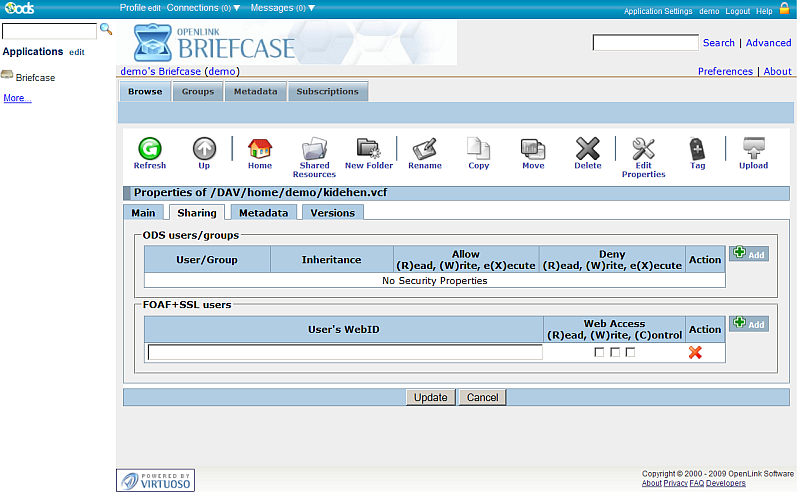Open the Advanced search link

tap(768, 43)
